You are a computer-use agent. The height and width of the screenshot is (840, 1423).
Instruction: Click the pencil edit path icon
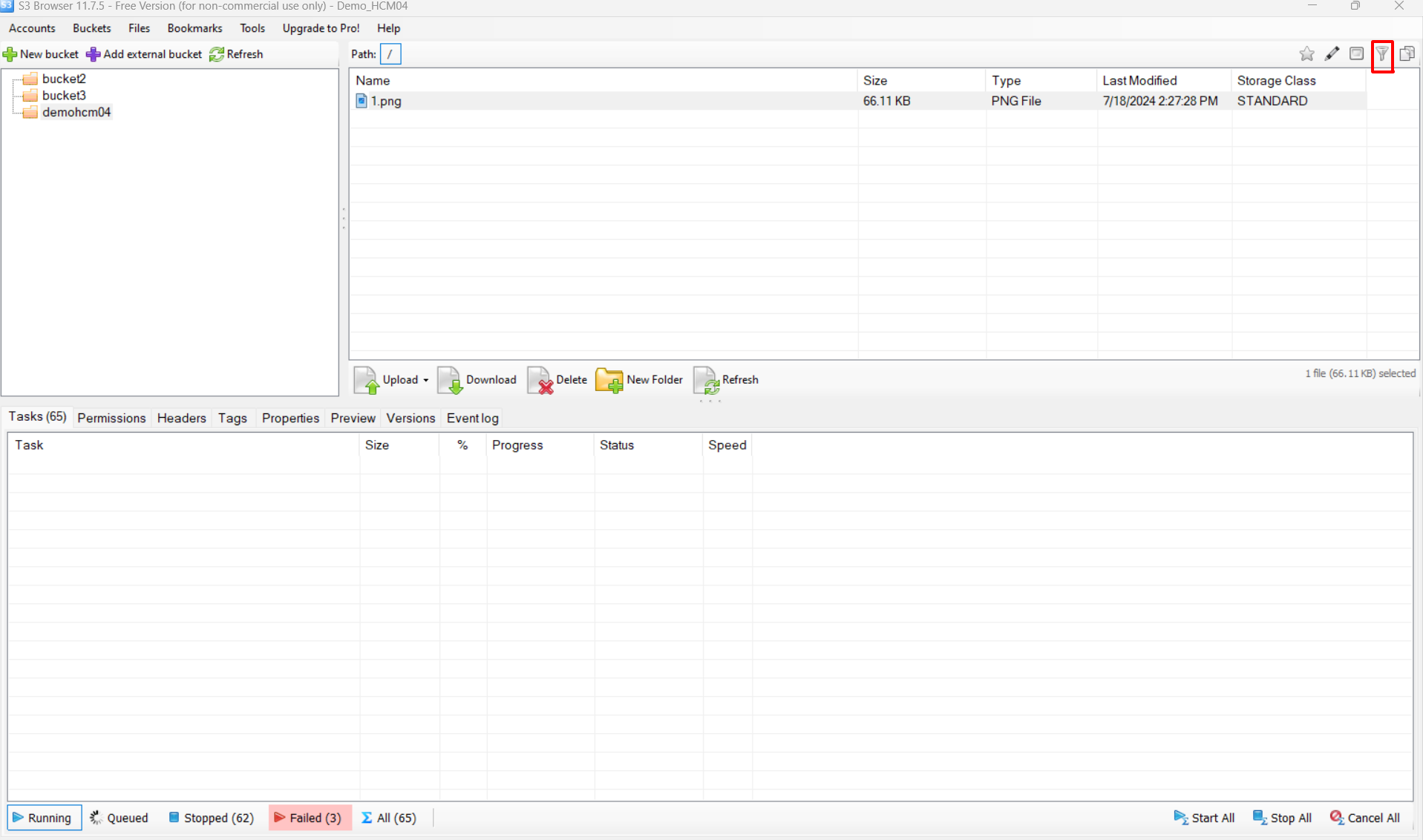point(1332,54)
